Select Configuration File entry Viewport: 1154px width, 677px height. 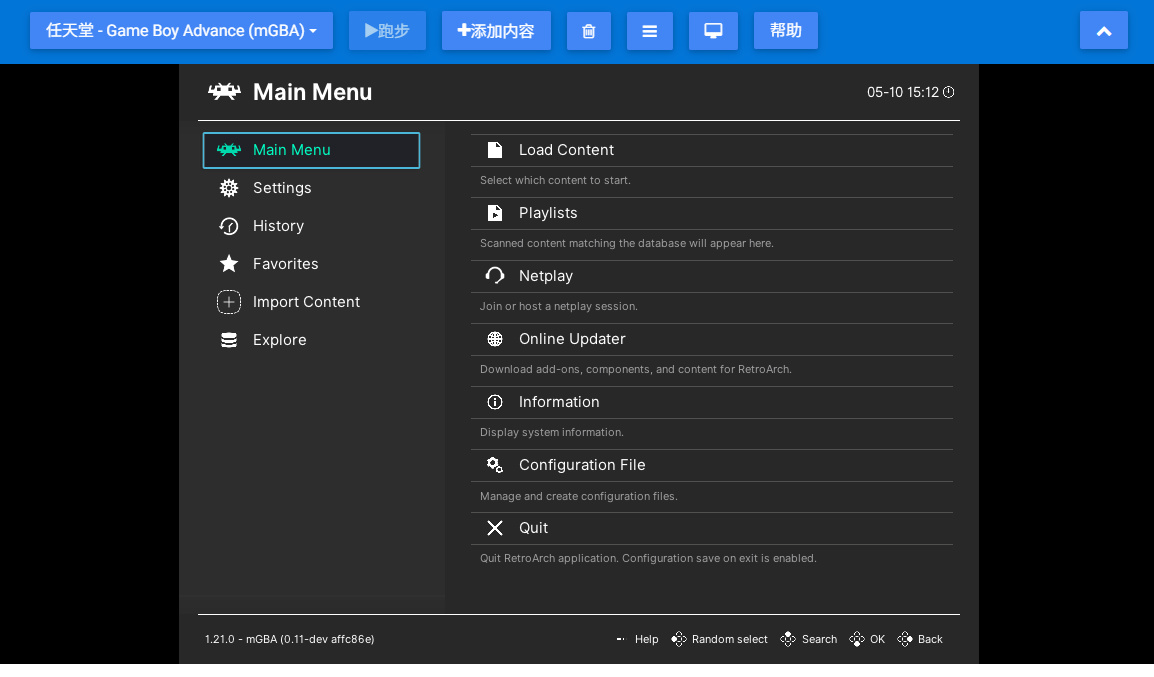point(712,465)
